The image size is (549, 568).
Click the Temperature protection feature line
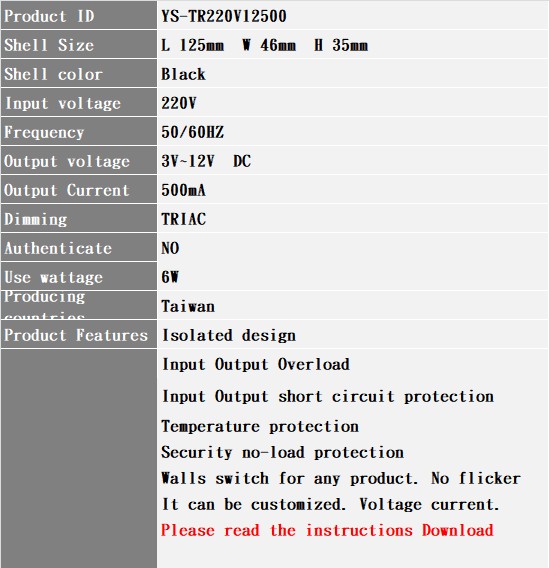(260, 426)
